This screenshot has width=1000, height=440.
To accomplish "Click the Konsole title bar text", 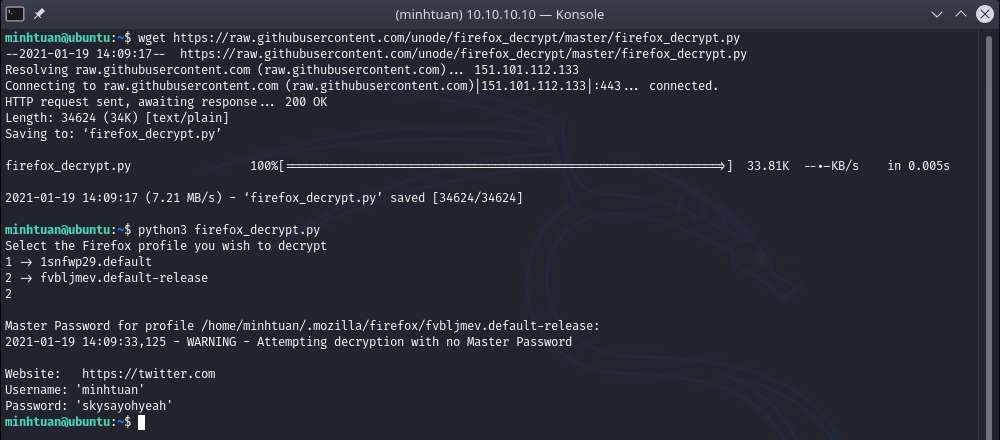I will 500,15.
